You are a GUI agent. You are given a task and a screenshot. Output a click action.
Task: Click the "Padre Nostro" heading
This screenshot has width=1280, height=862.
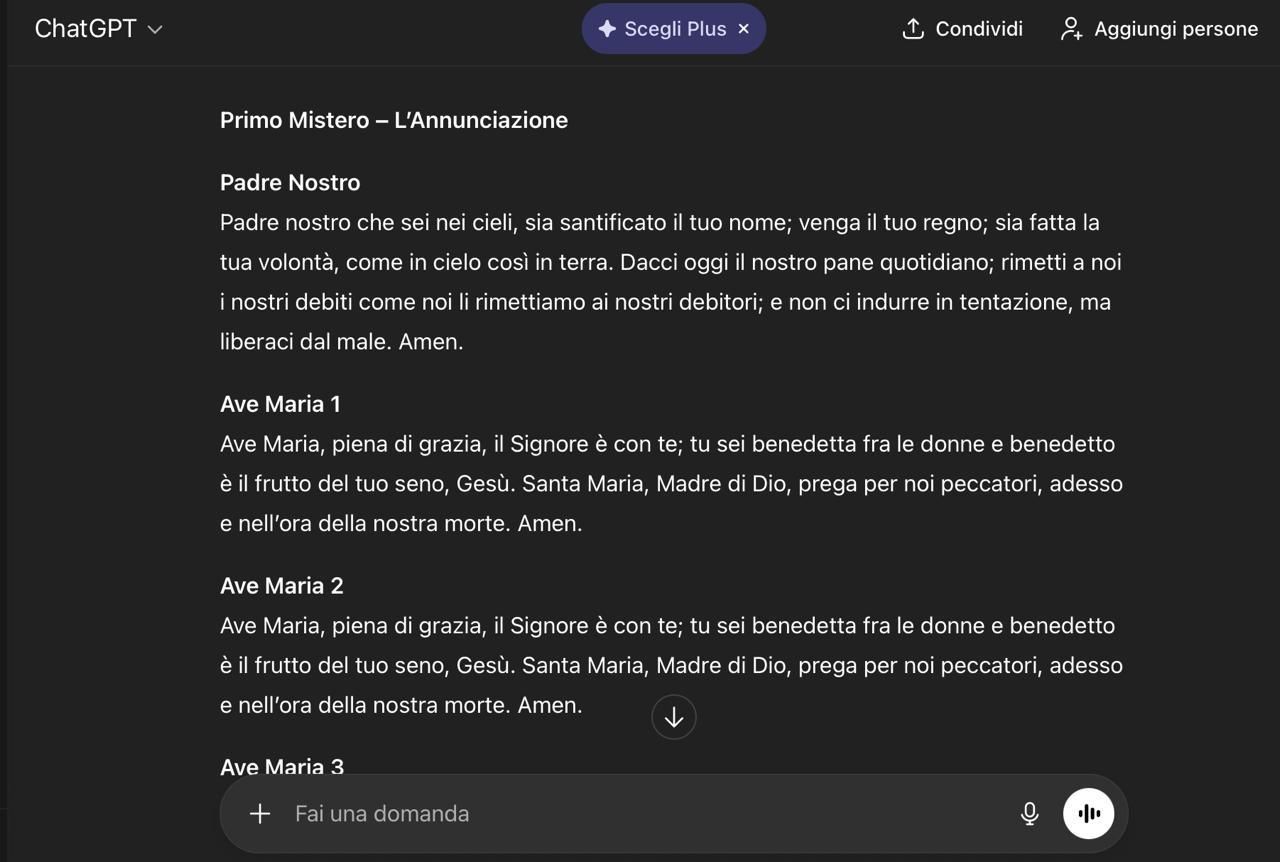click(x=290, y=182)
